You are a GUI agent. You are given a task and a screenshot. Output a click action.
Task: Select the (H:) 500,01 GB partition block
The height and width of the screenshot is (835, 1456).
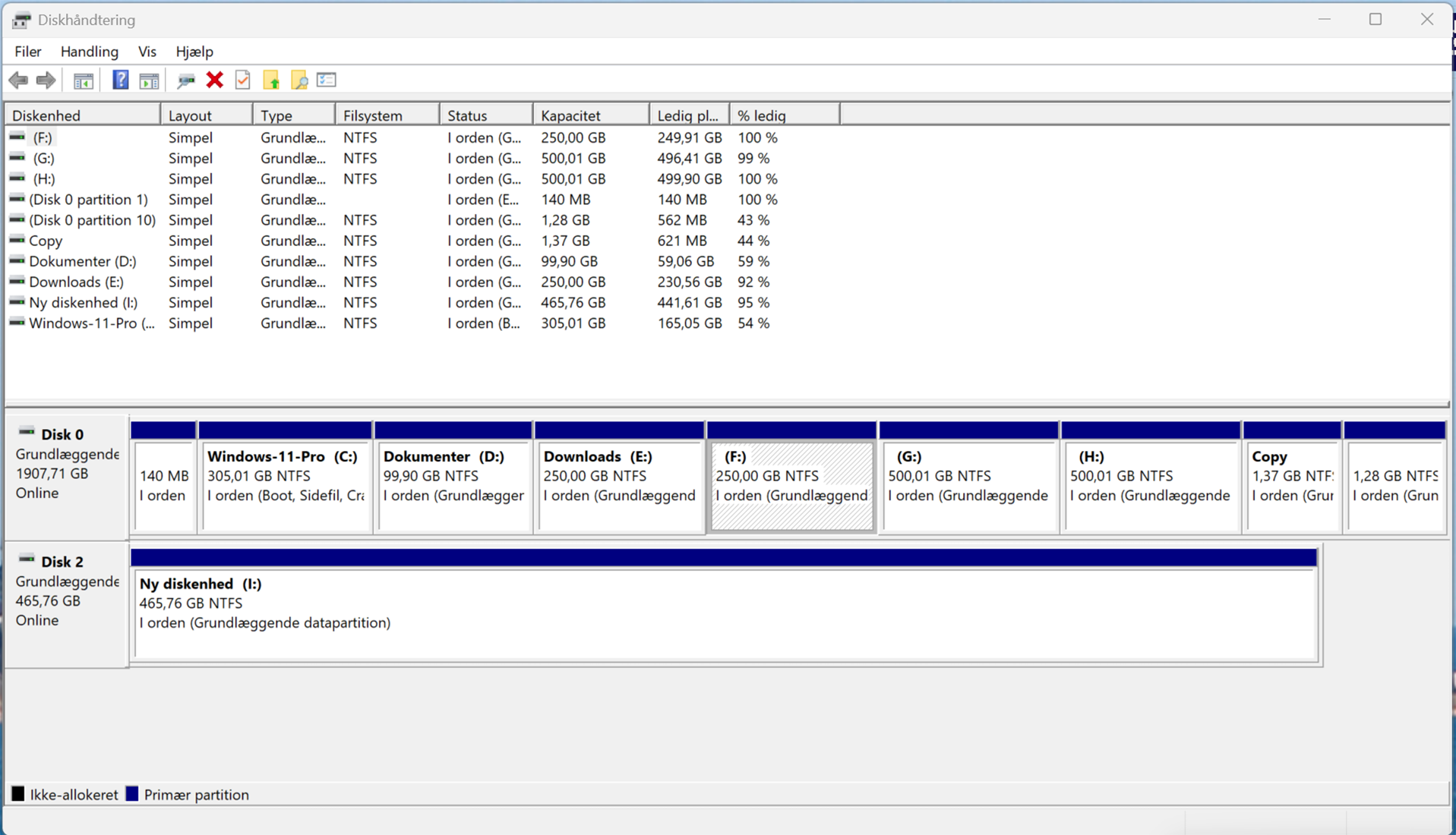1151,477
